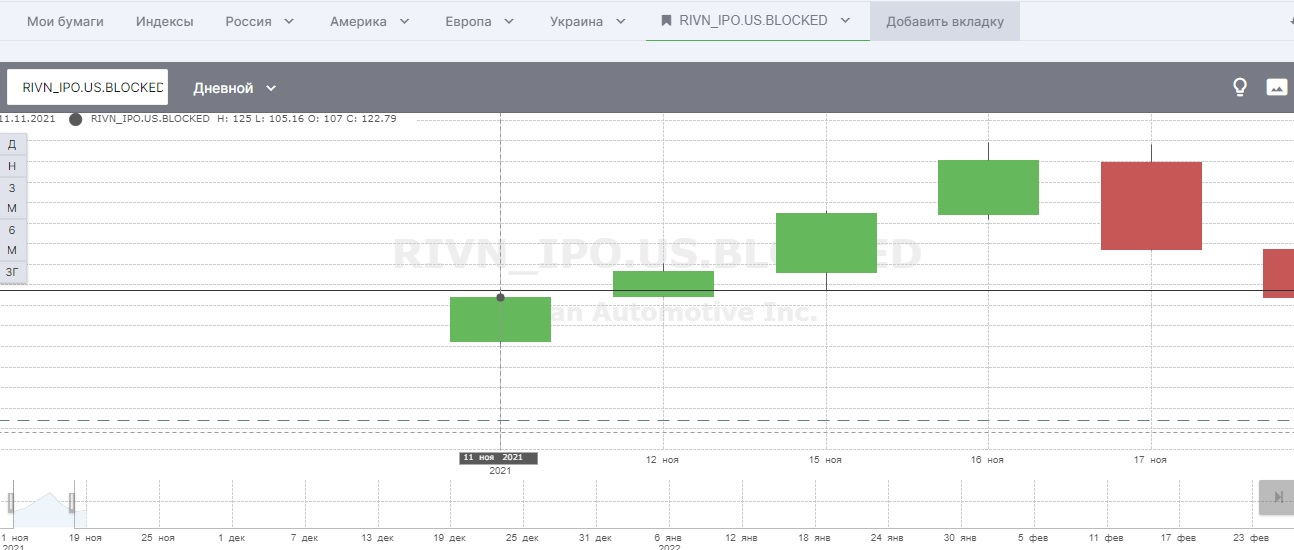1294x550 pixels.
Task: Save the chart as an image icon
Action: pyautogui.click(x=1276, y=87)
